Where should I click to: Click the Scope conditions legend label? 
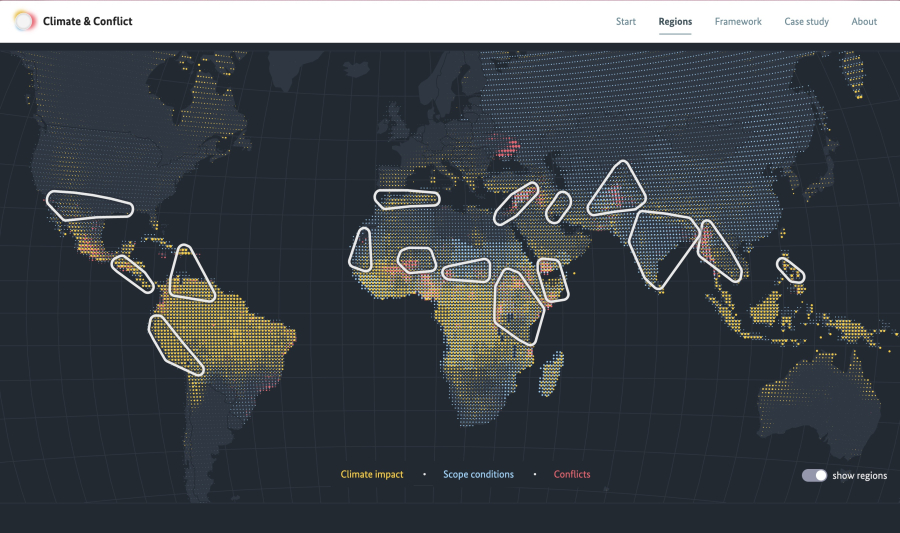pyautogui.click(x=478, y=474)
